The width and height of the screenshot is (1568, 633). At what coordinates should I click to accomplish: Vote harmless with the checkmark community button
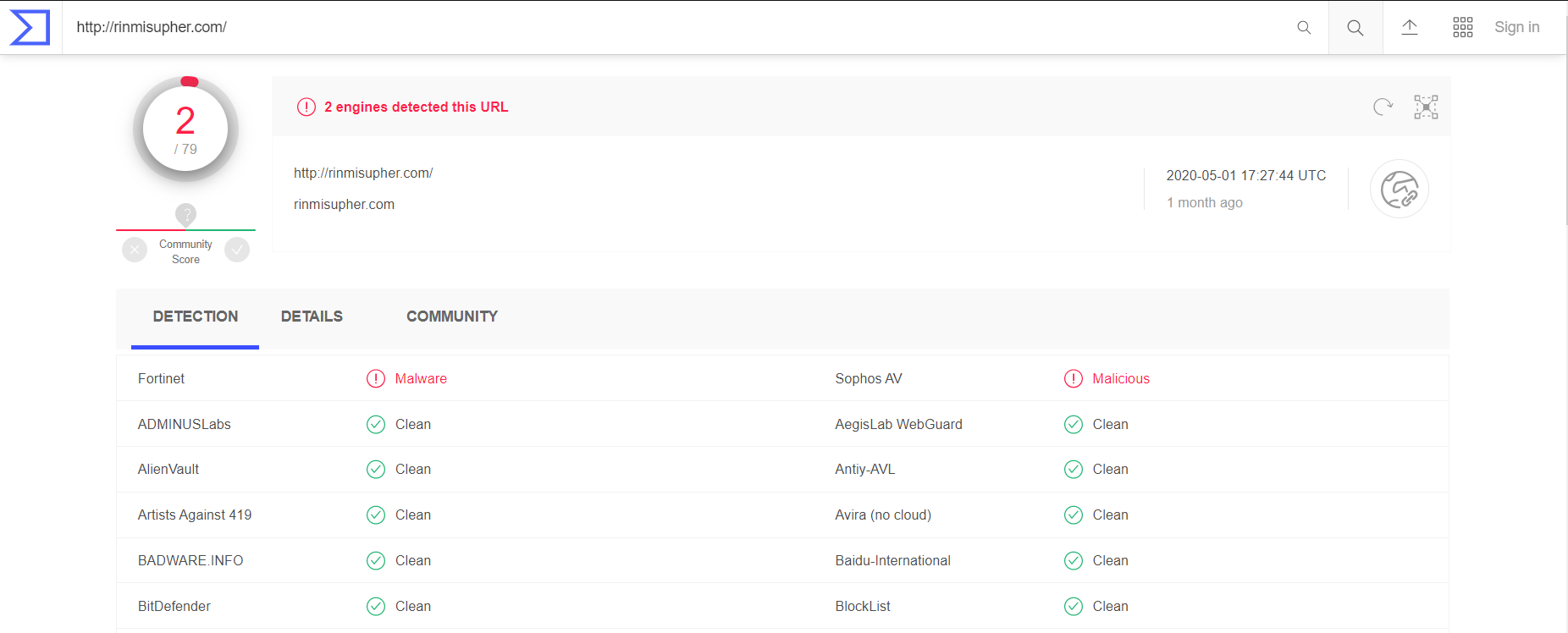pyautogui.click(x=237, y=250)
